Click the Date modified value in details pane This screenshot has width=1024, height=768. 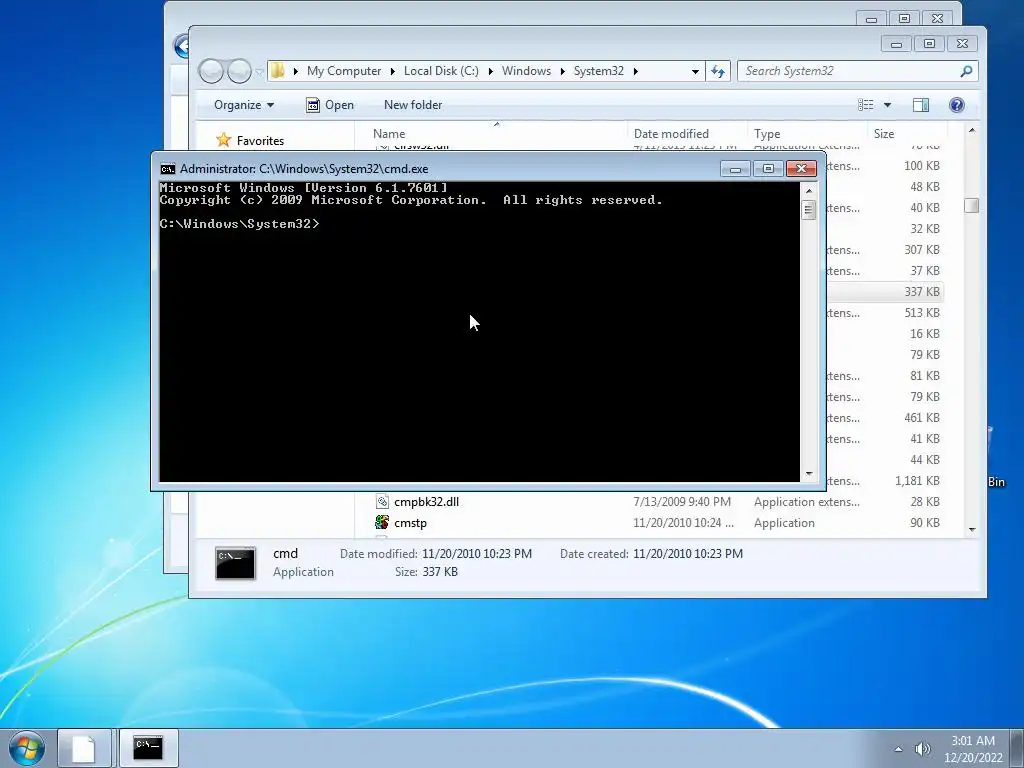(477, 554)
